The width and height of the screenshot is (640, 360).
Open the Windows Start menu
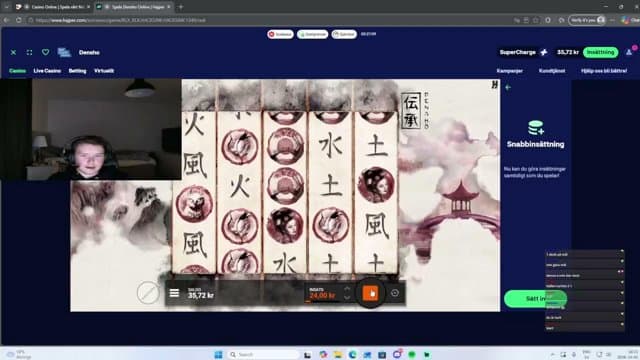pos(218,354)
